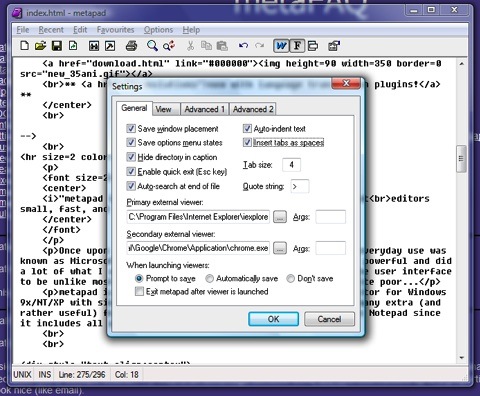This screenshot has height=396, width=480.
Task: Uncheck Save options menu states
Action: (131, 143)
